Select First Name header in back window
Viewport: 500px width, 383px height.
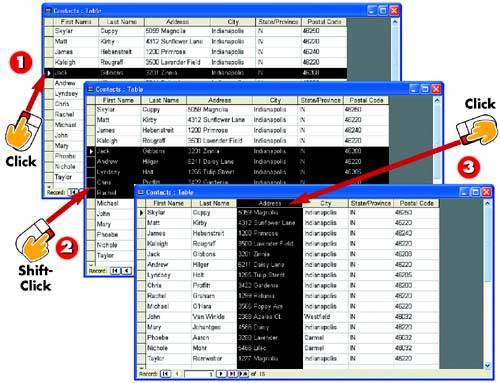tap(76, 22)
